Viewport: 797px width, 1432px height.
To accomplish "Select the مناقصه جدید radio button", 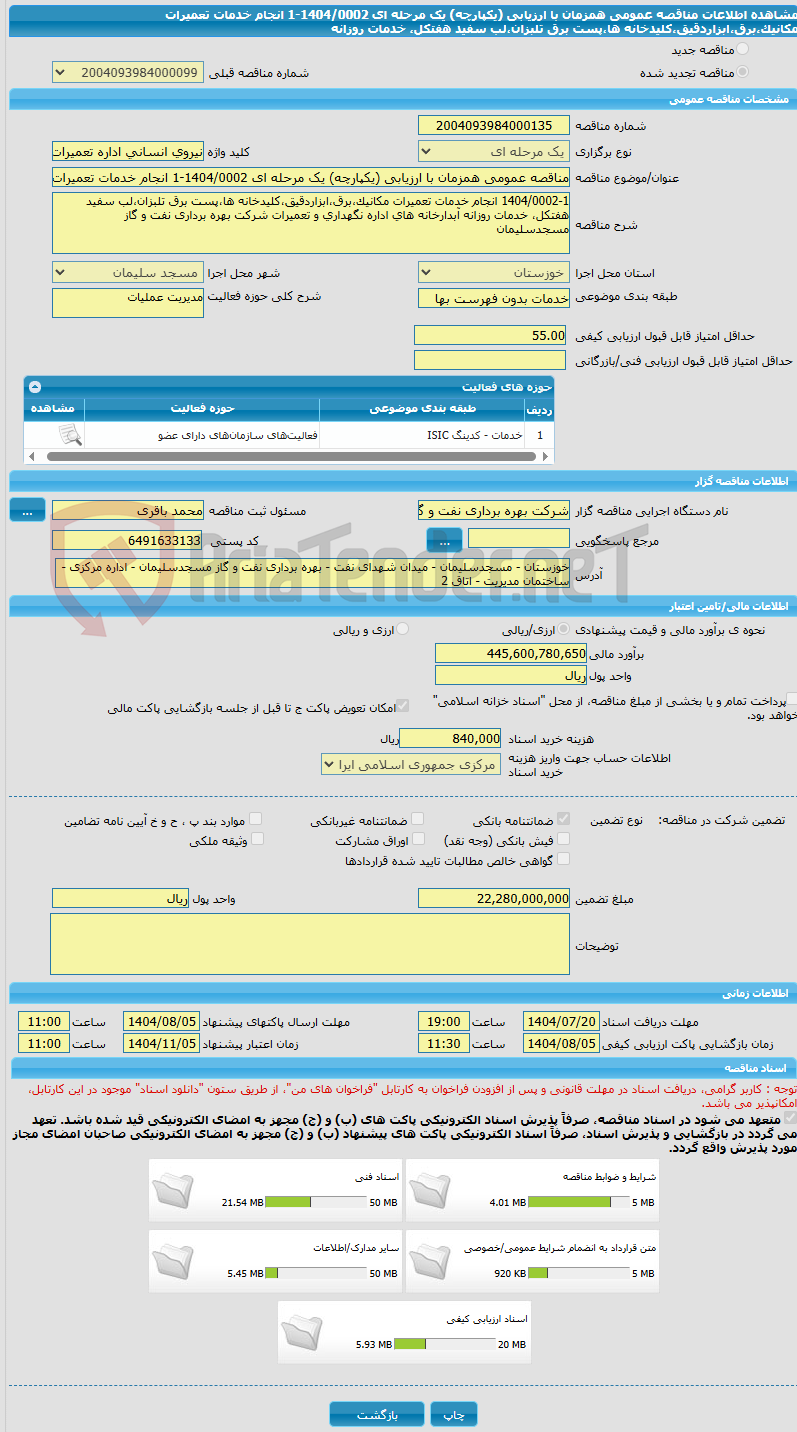I will pos(741,49).
